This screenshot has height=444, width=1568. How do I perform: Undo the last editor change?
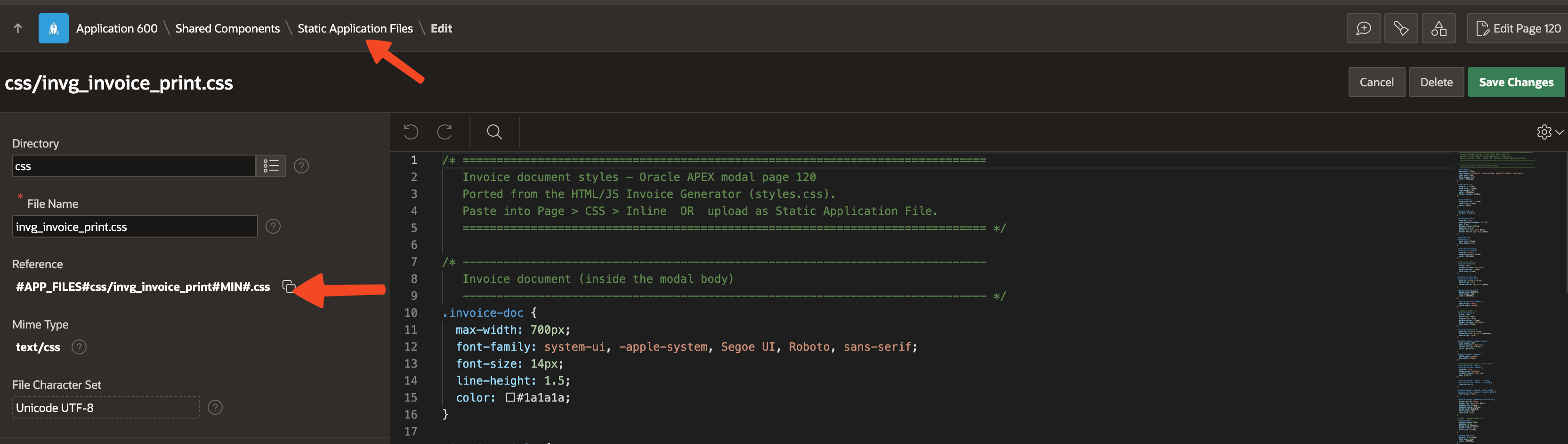(x=411, y=132)
